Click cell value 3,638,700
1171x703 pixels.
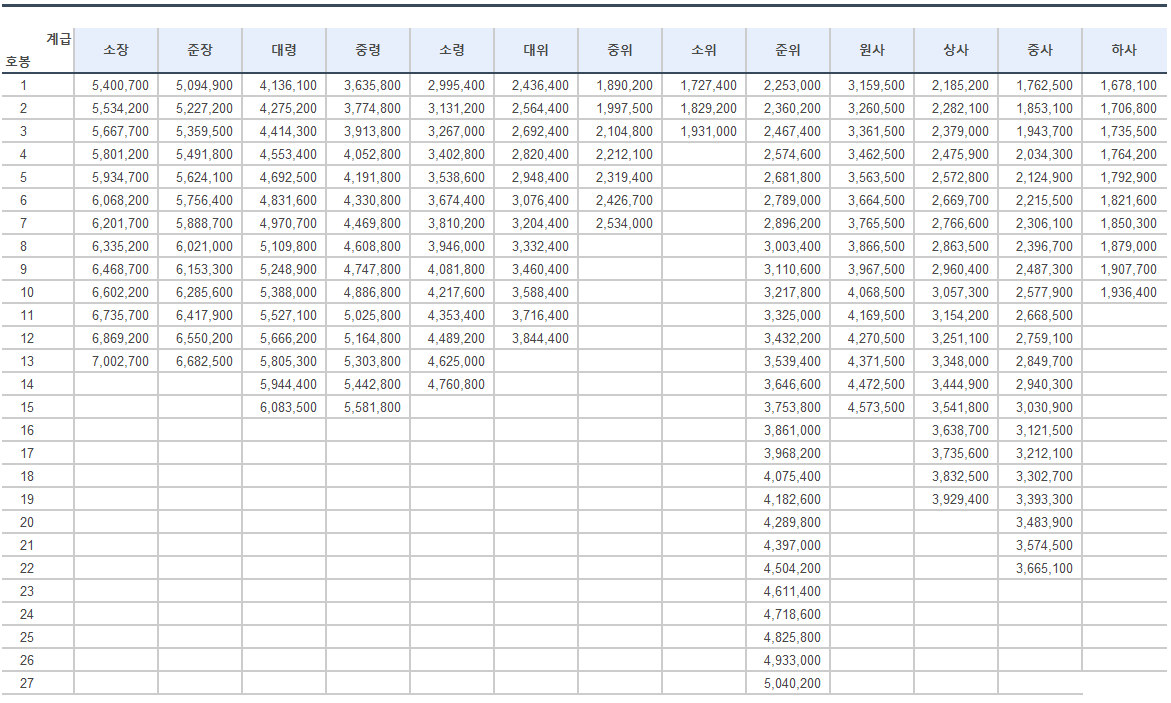(960, 430)
